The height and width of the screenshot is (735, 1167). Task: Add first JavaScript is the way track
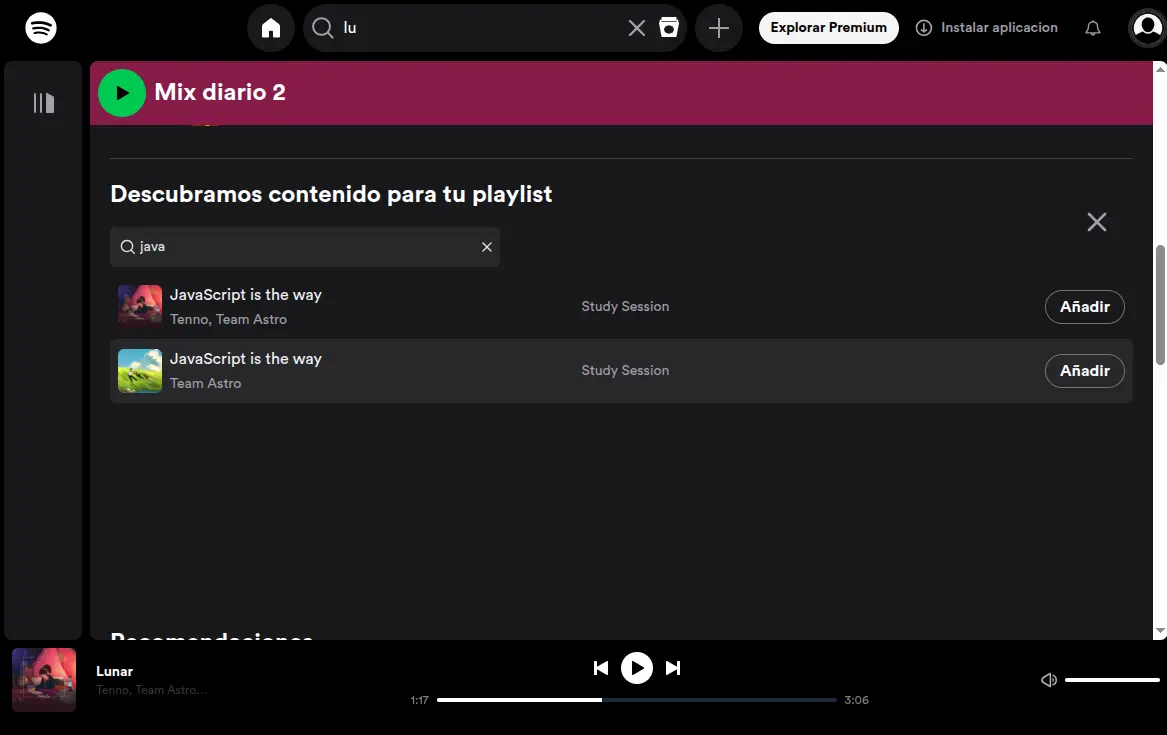(1084, 307)
